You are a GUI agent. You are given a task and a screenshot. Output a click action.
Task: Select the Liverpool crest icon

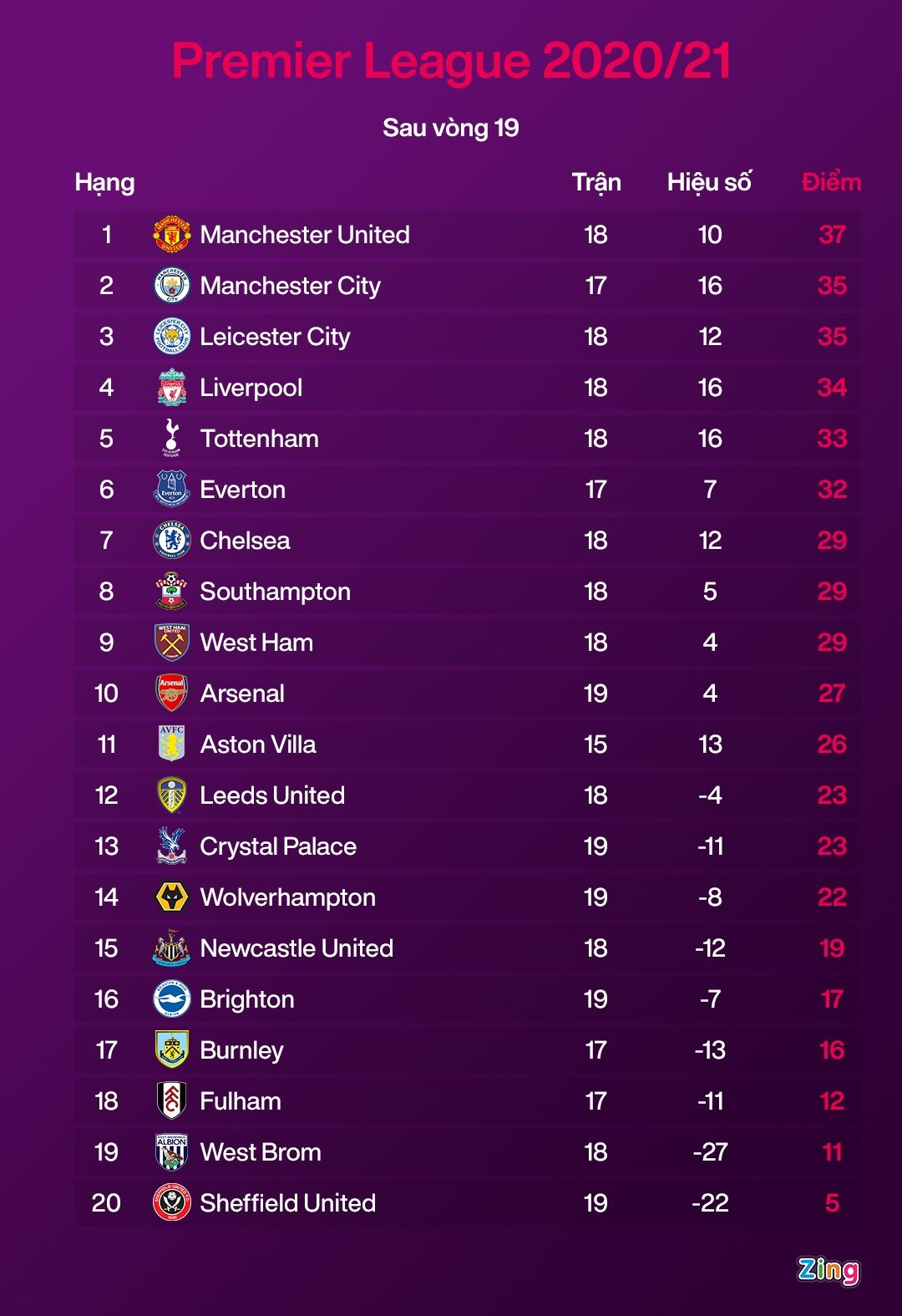pos(171,388)
